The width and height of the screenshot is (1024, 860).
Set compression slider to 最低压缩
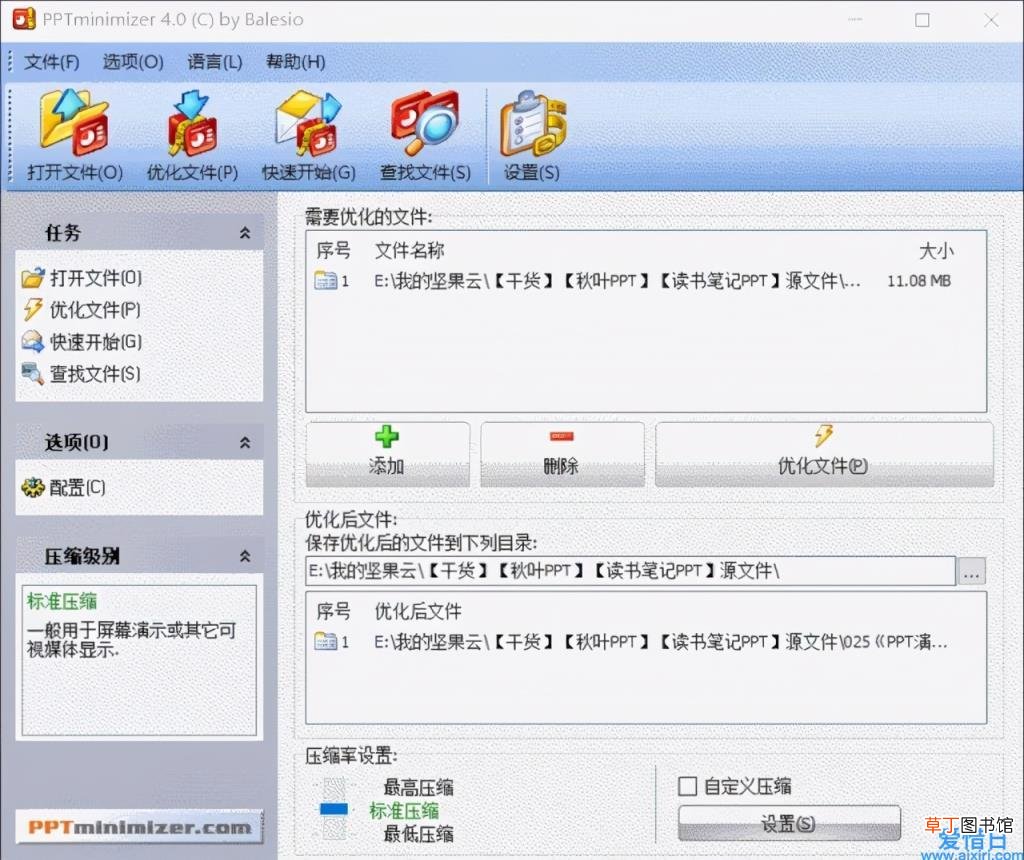[x=418, y=834]
